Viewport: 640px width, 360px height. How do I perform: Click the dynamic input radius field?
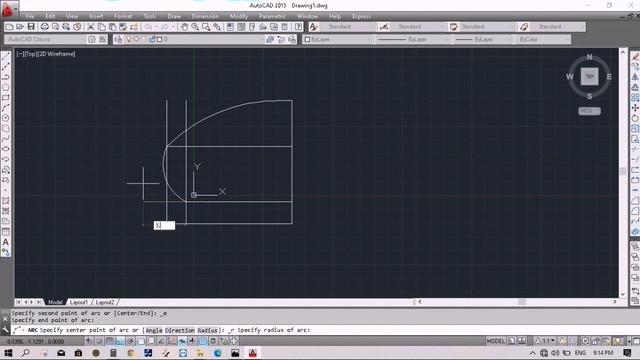pos(164,225)
